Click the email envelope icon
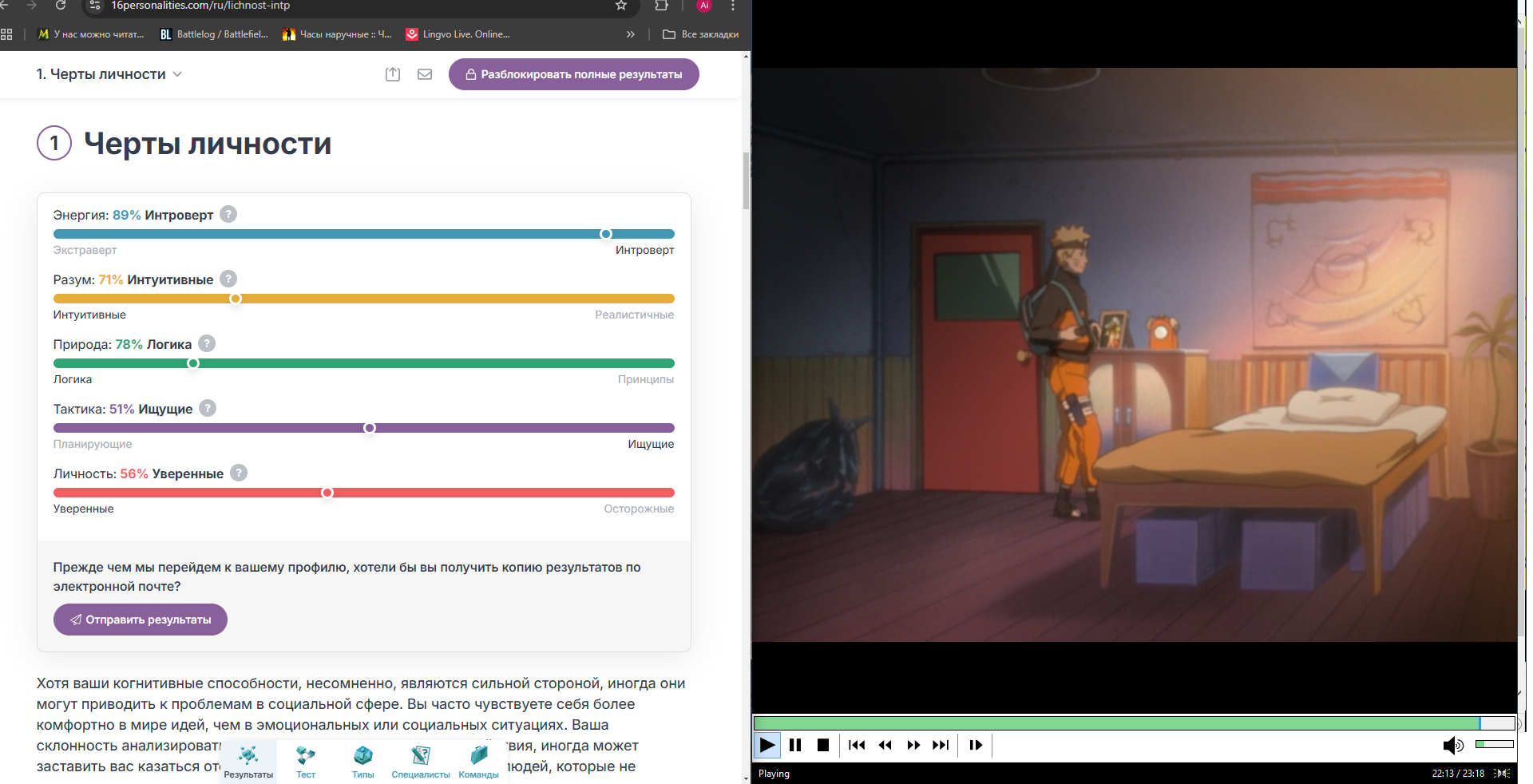 [x=425, y=74]
